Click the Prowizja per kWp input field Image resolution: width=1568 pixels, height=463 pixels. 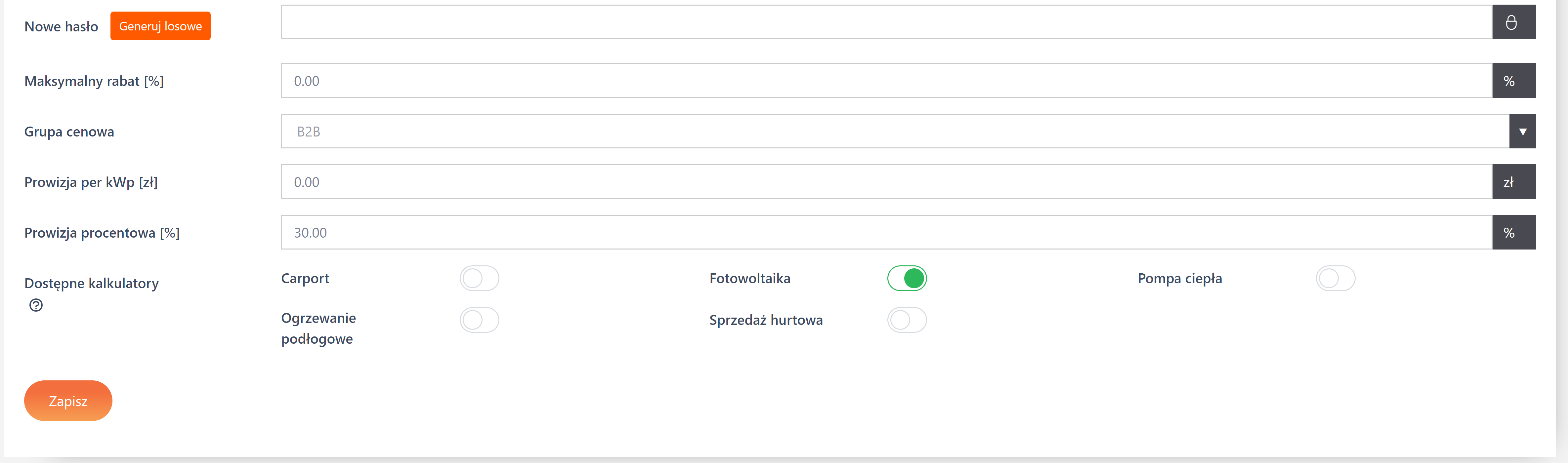coord(886,182)
